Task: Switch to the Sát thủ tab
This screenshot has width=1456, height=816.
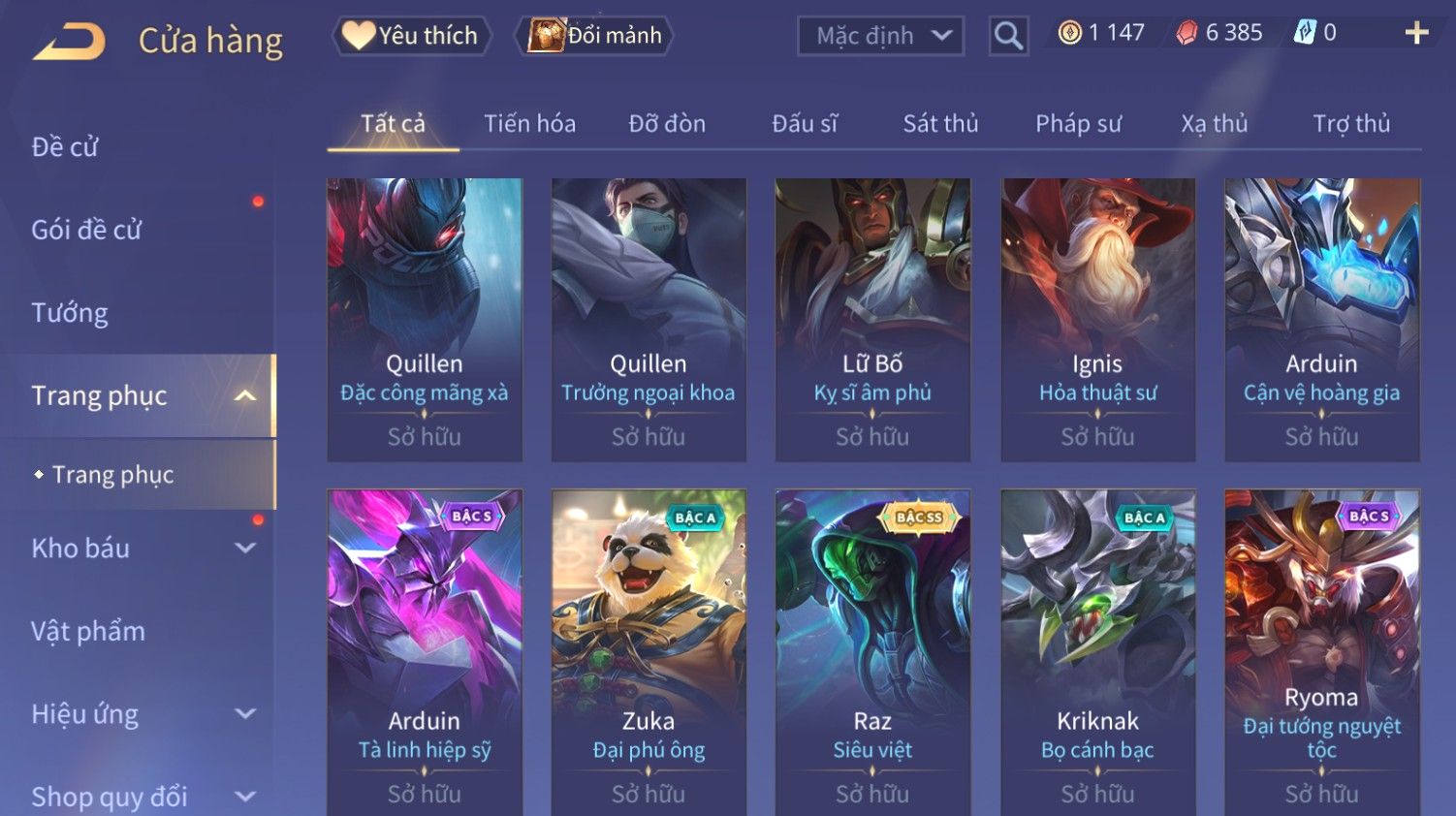Action: [940, 124]
